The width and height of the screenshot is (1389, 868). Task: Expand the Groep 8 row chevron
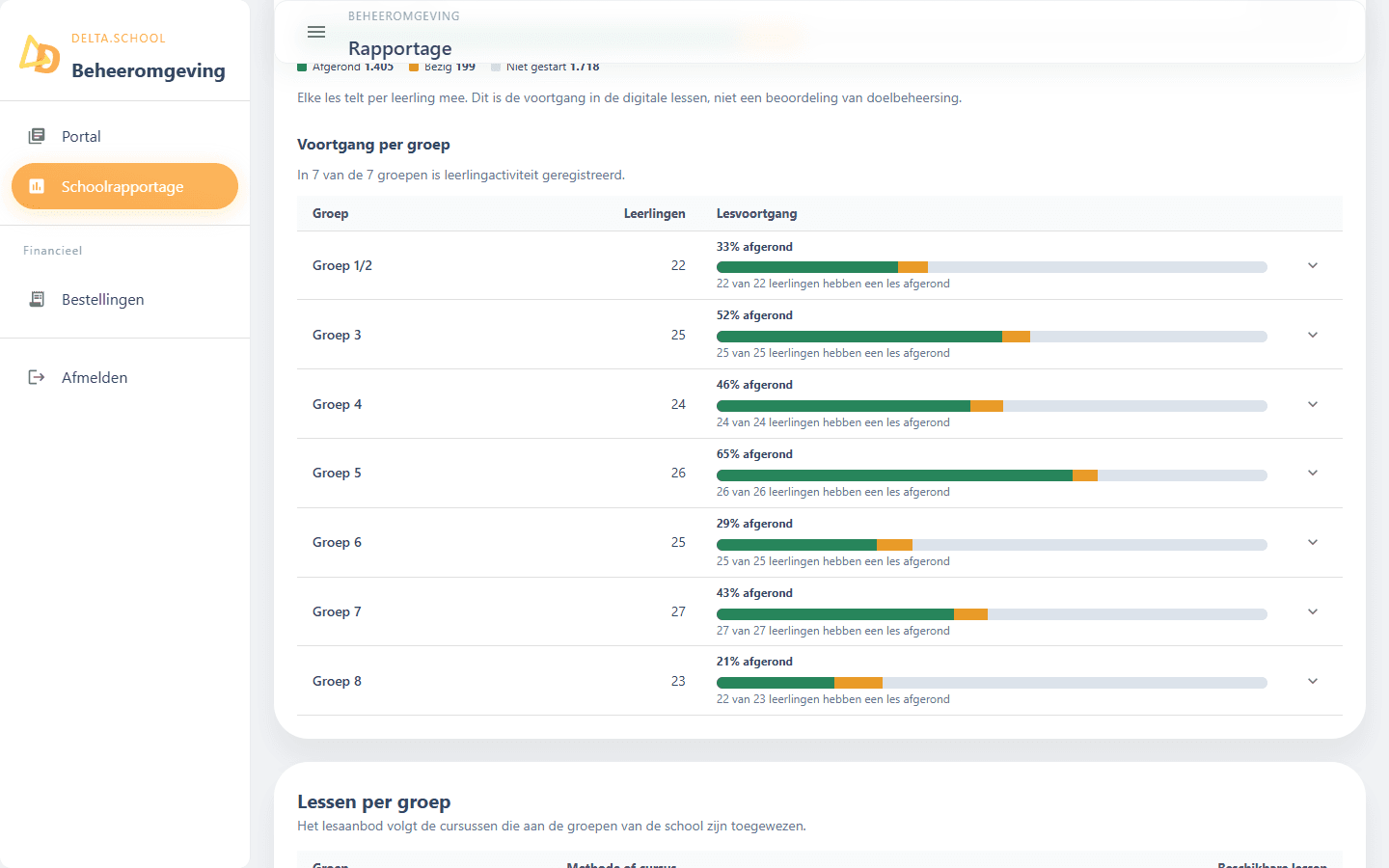tap(1313, 681)
